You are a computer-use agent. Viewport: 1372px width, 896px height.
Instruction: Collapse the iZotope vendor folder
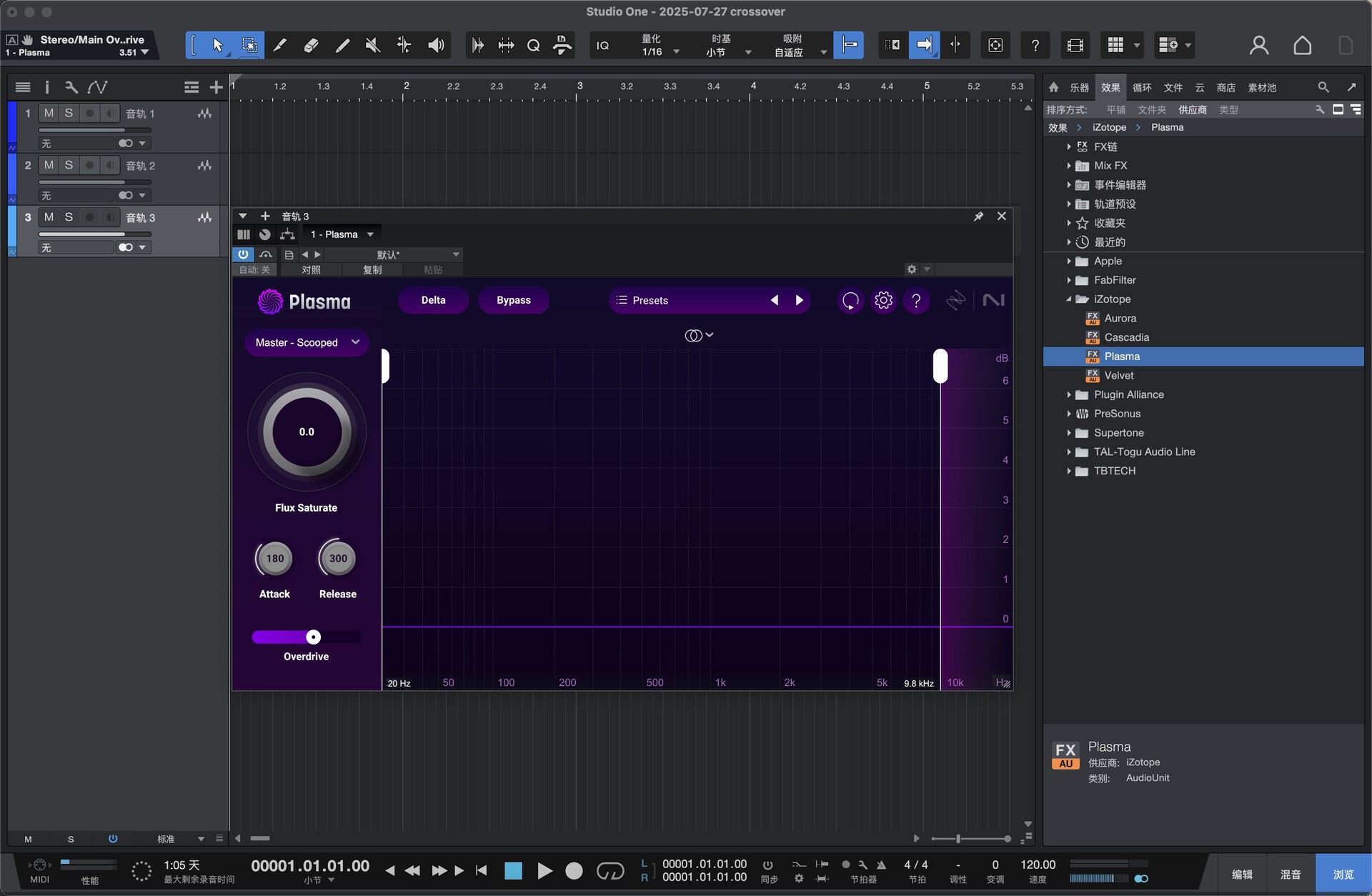(1069, 299)
